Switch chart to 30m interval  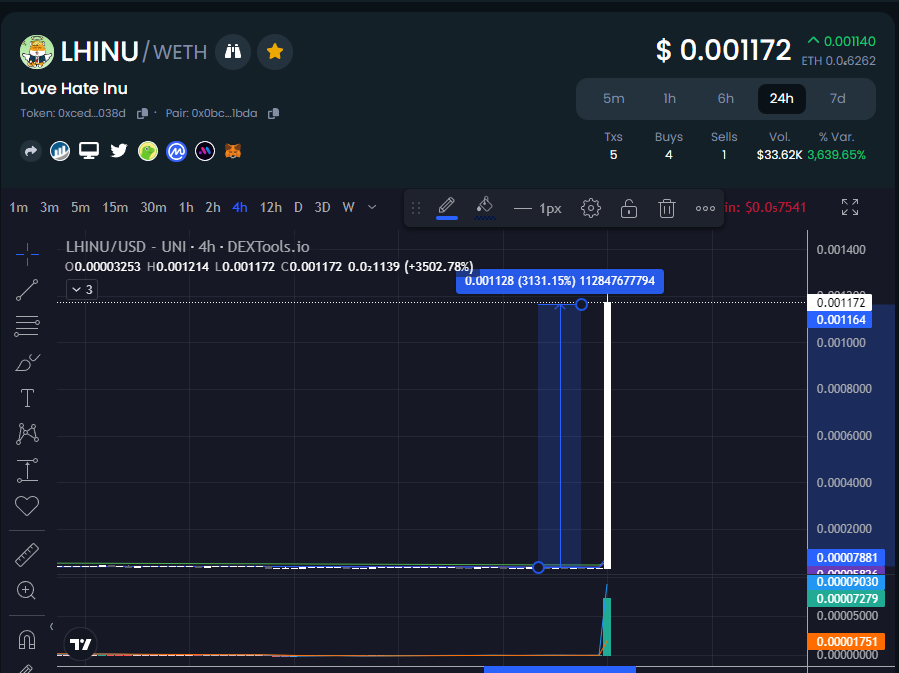[x=154, y=208]
